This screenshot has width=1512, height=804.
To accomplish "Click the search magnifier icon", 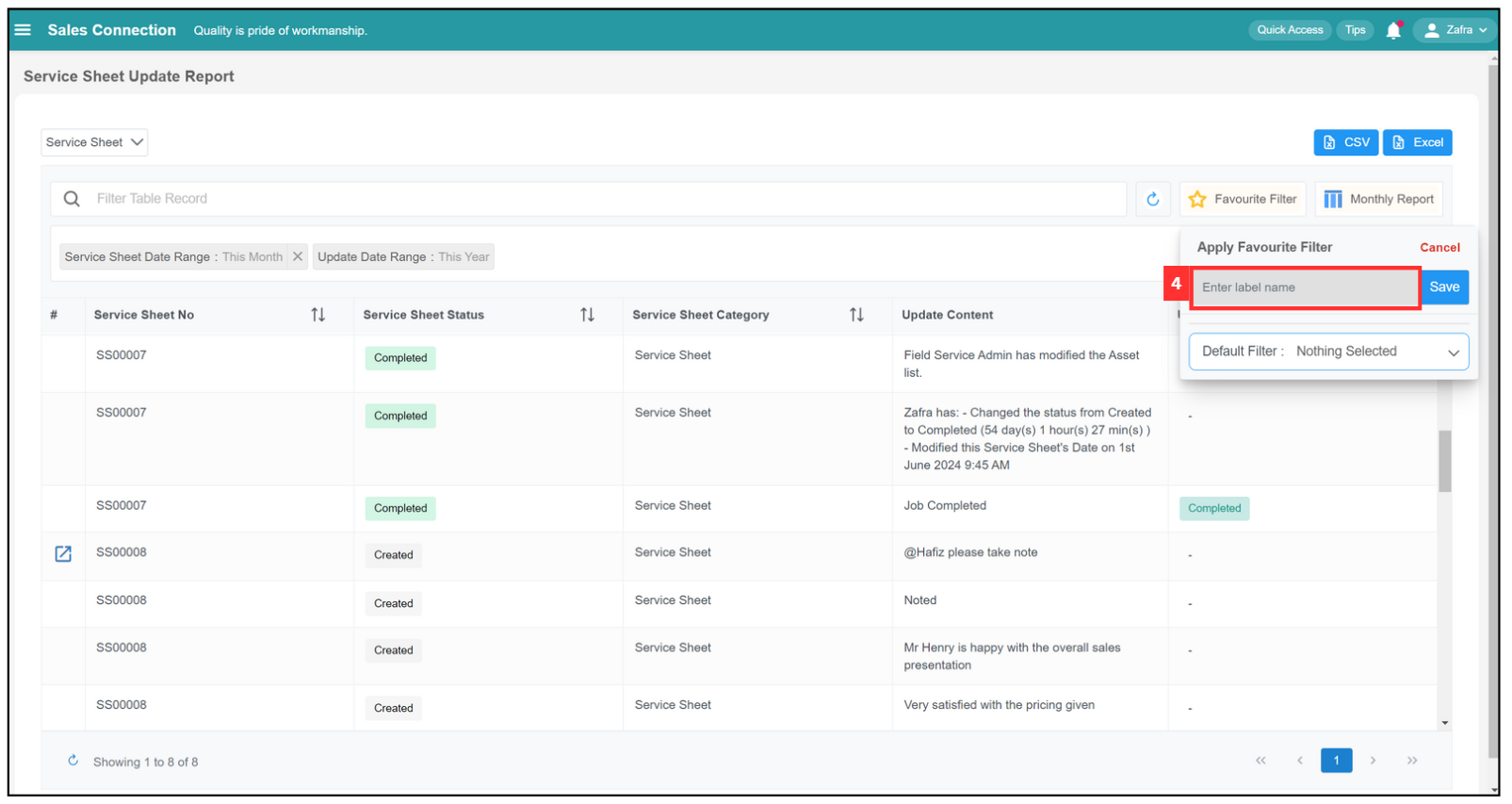I will [x=72, y=199].
